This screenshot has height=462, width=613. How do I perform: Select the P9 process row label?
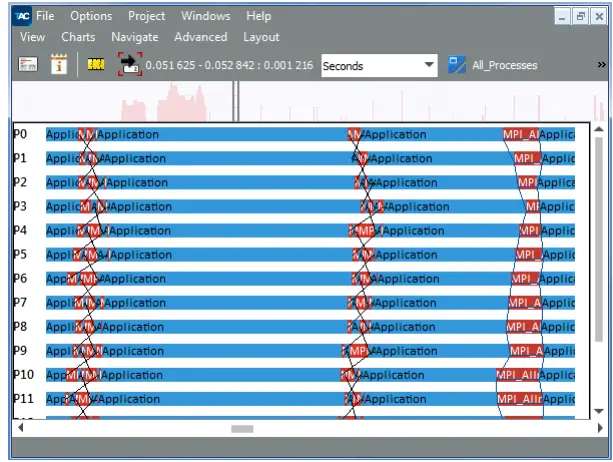click(x=20, y=351)
